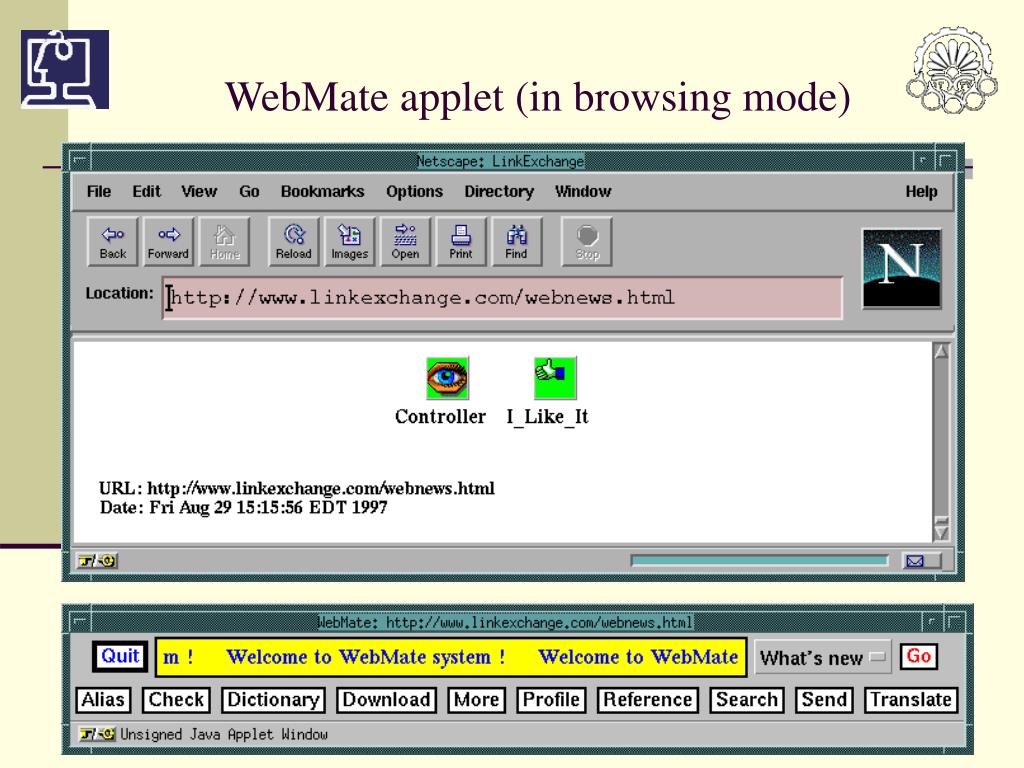Image resolution: width=1024 pixels, height=768 pixels.
Task: Click the Open toolbar icon
Action: (405, 242)
